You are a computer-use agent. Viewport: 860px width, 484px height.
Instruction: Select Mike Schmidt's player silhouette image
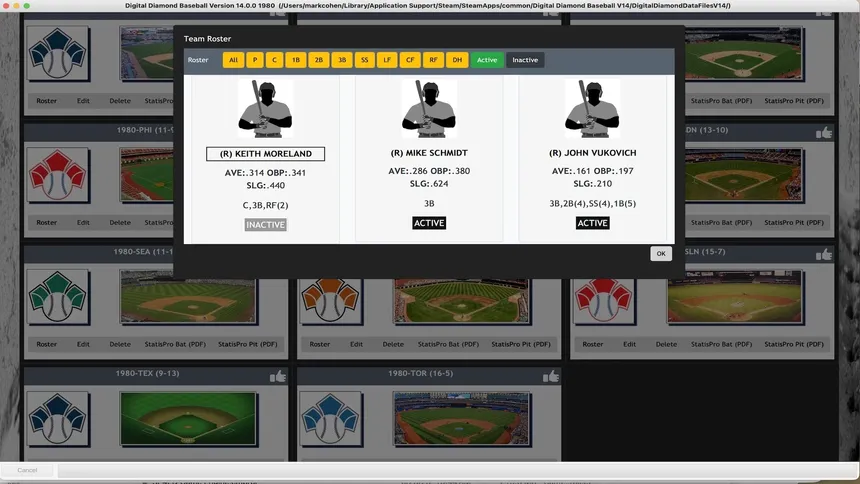coord(429,109)
